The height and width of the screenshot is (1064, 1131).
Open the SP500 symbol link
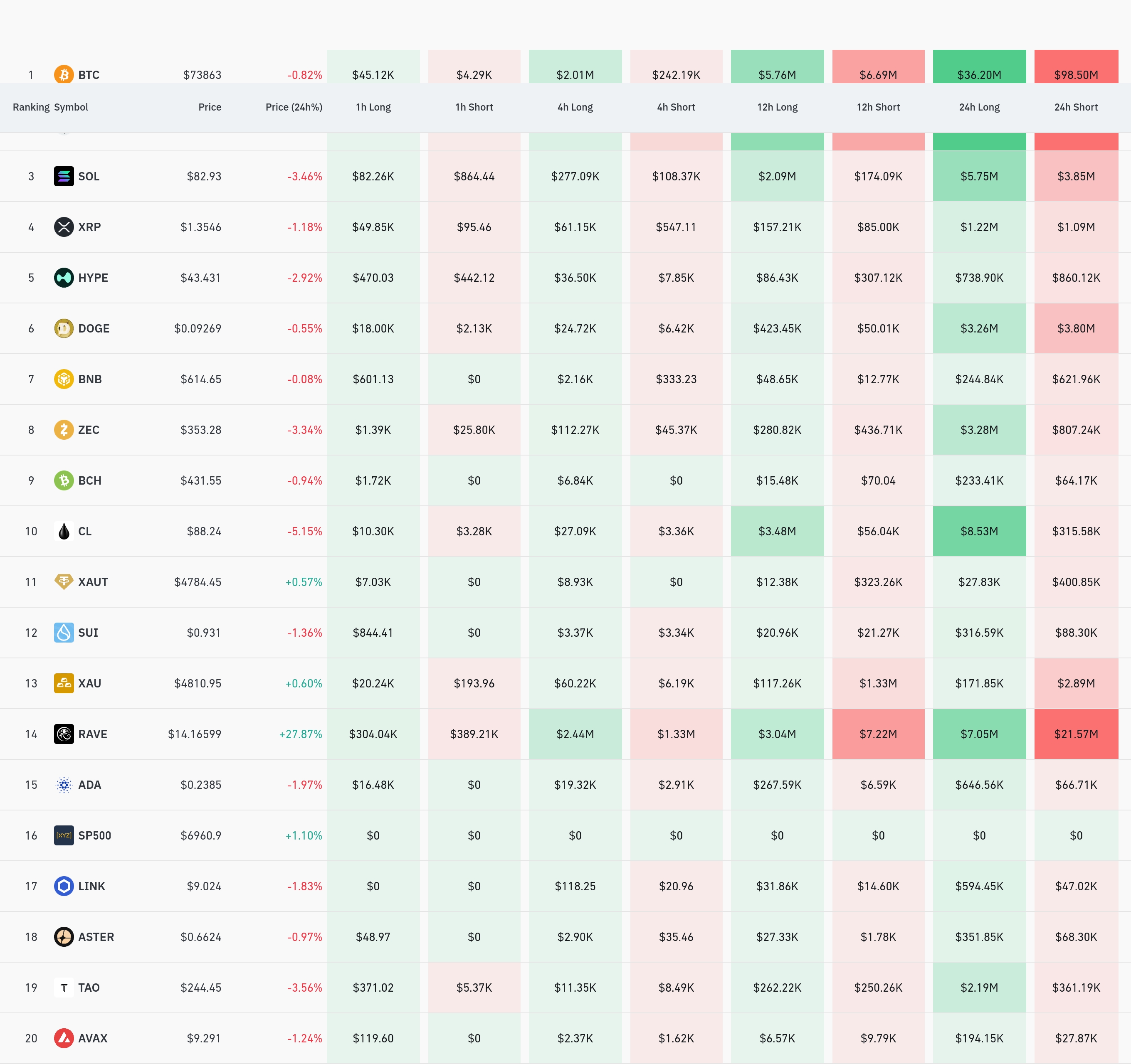94,835
